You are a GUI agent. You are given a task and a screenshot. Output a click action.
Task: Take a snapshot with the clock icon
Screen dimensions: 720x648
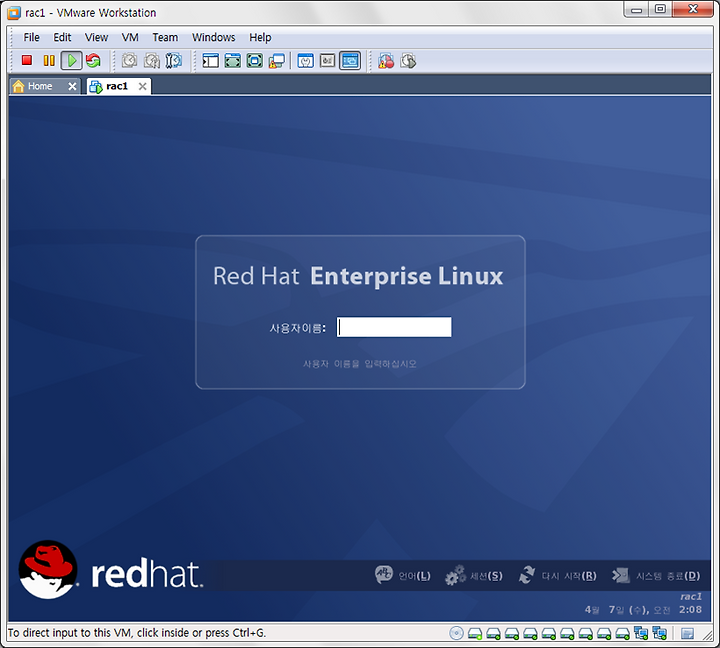click(x=129, y=60)
